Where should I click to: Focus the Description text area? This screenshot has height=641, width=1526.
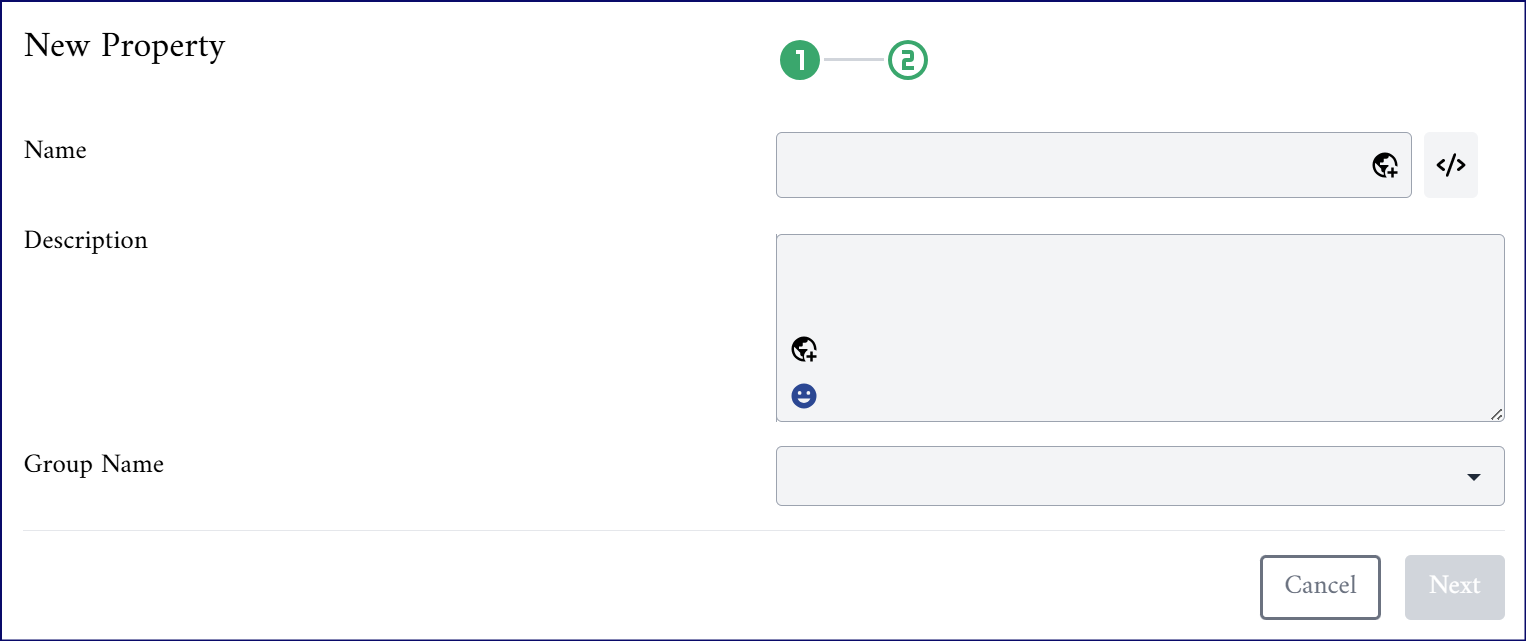[1140, 328]
